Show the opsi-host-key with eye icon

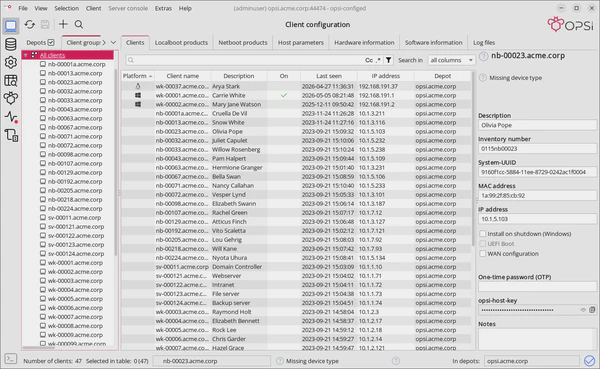point(583,310)
